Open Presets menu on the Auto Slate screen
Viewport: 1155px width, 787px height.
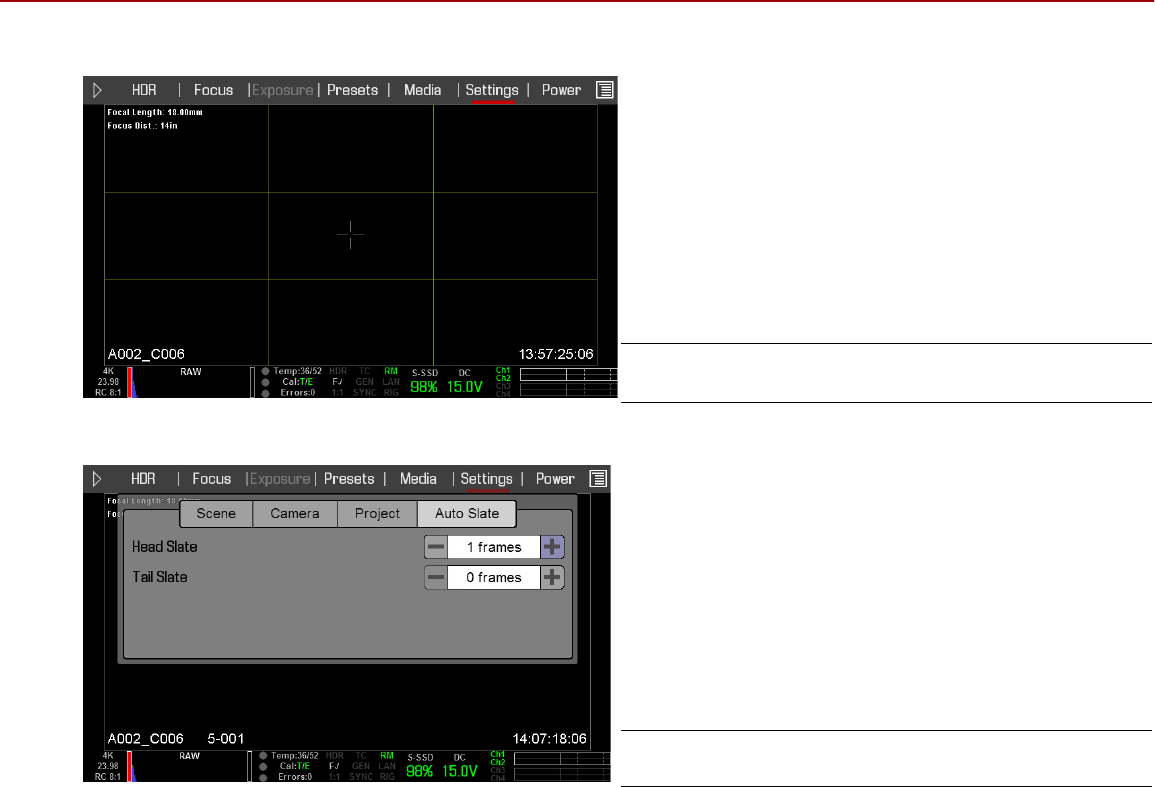point(349,479)
